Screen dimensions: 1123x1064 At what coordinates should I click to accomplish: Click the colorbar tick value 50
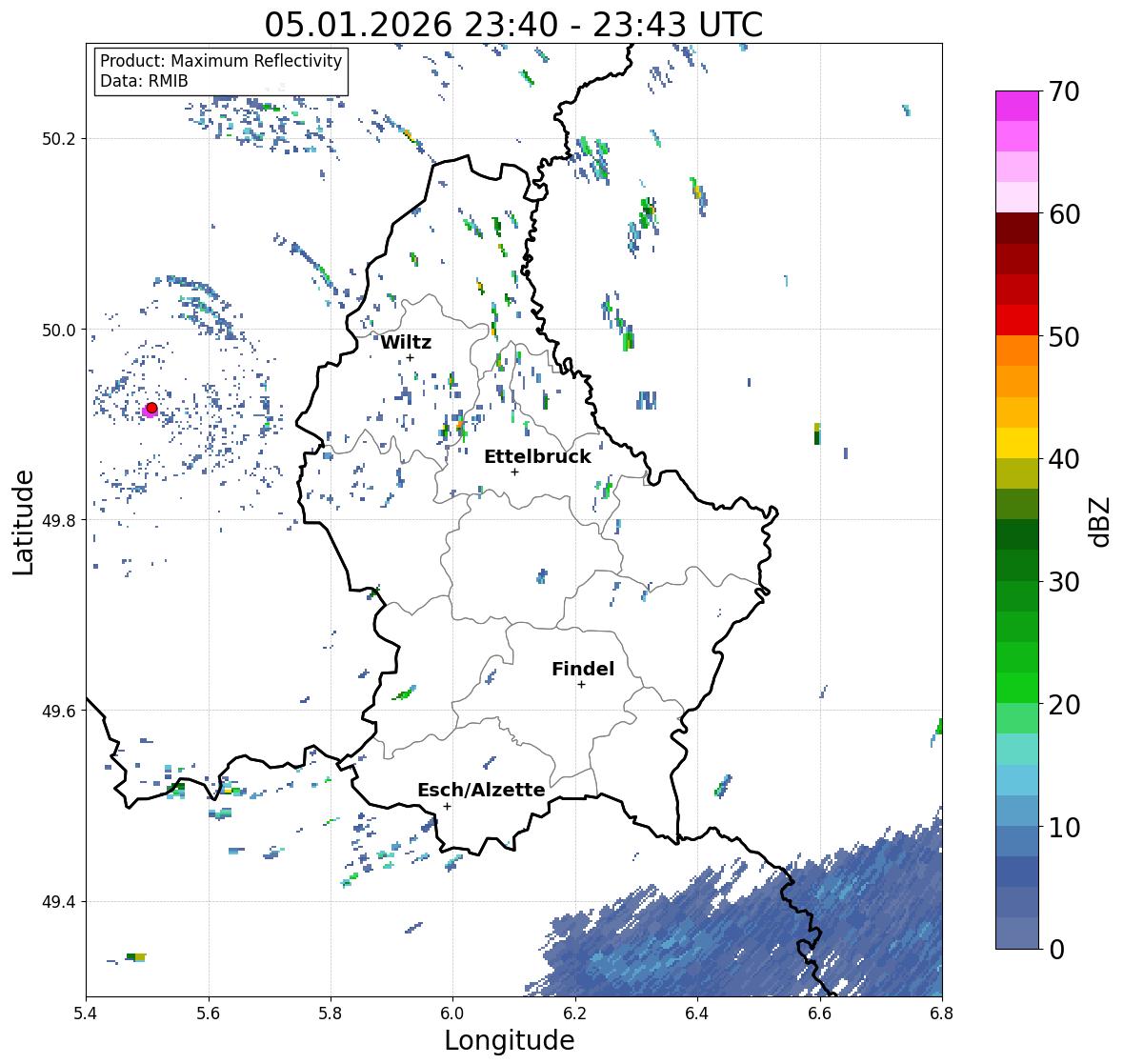coord(1064,336)
